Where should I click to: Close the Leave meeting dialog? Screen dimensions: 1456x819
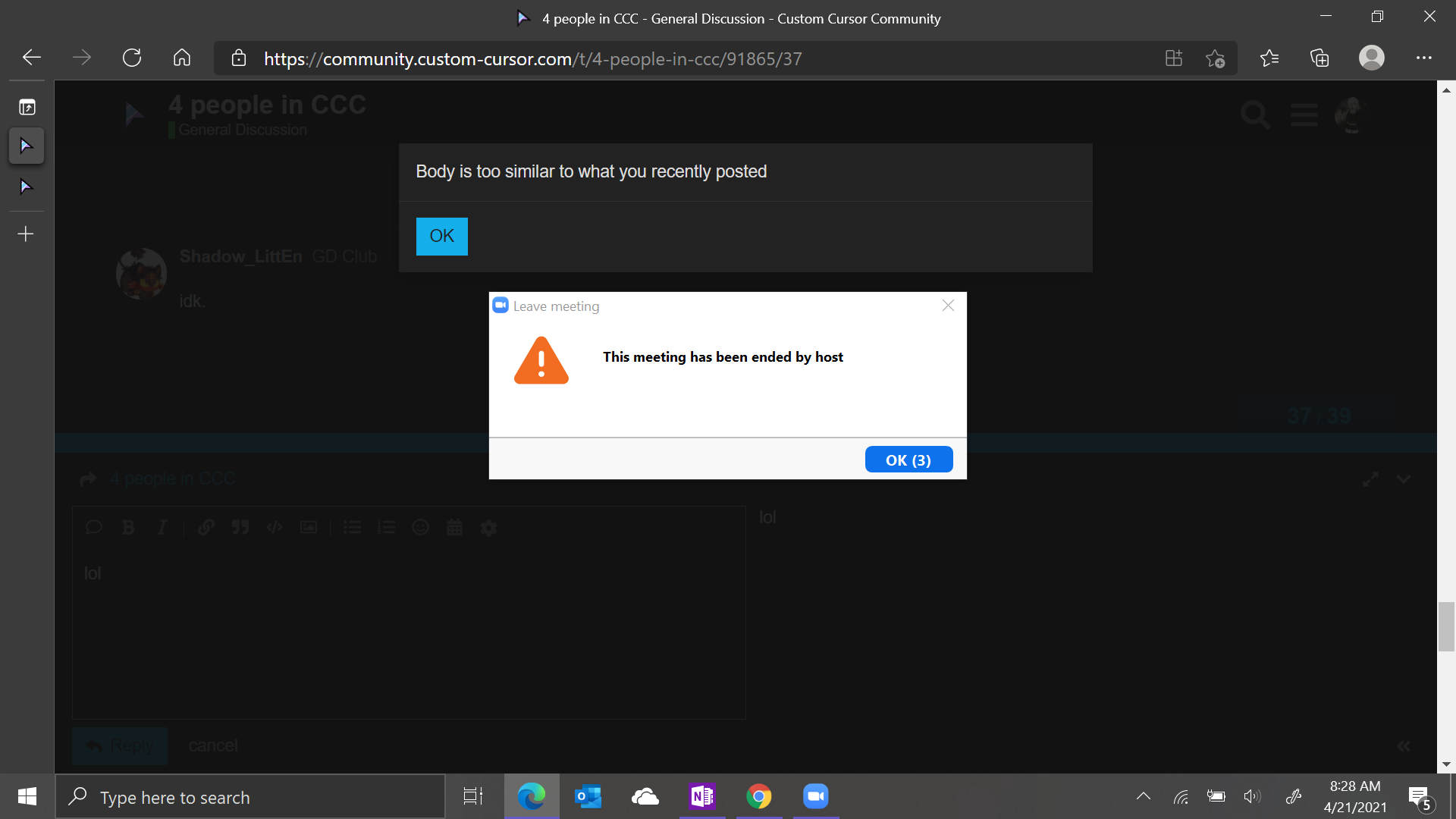pyautogui.click(x=948, y=306)
